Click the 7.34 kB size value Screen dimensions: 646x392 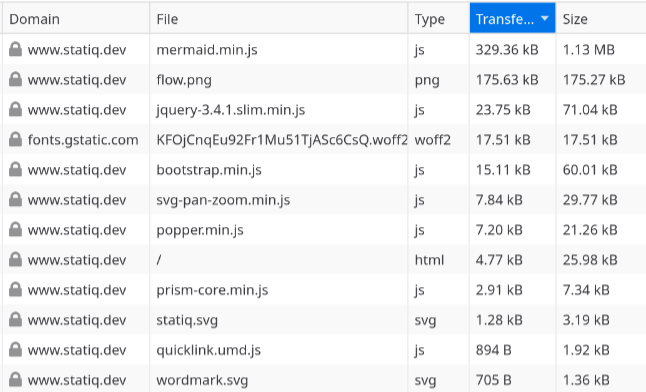pyautogui.click(x=586, y=290)
